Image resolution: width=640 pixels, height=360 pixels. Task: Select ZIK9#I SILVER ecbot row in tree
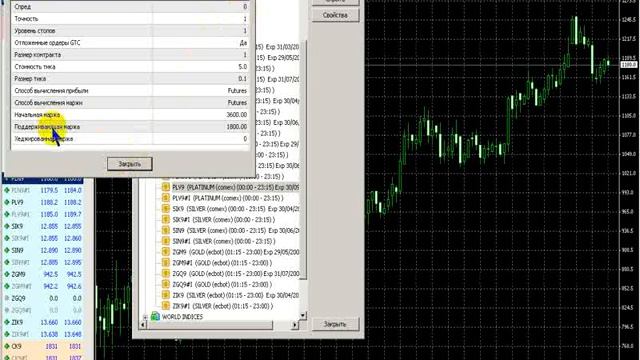(x=222, y=306)
